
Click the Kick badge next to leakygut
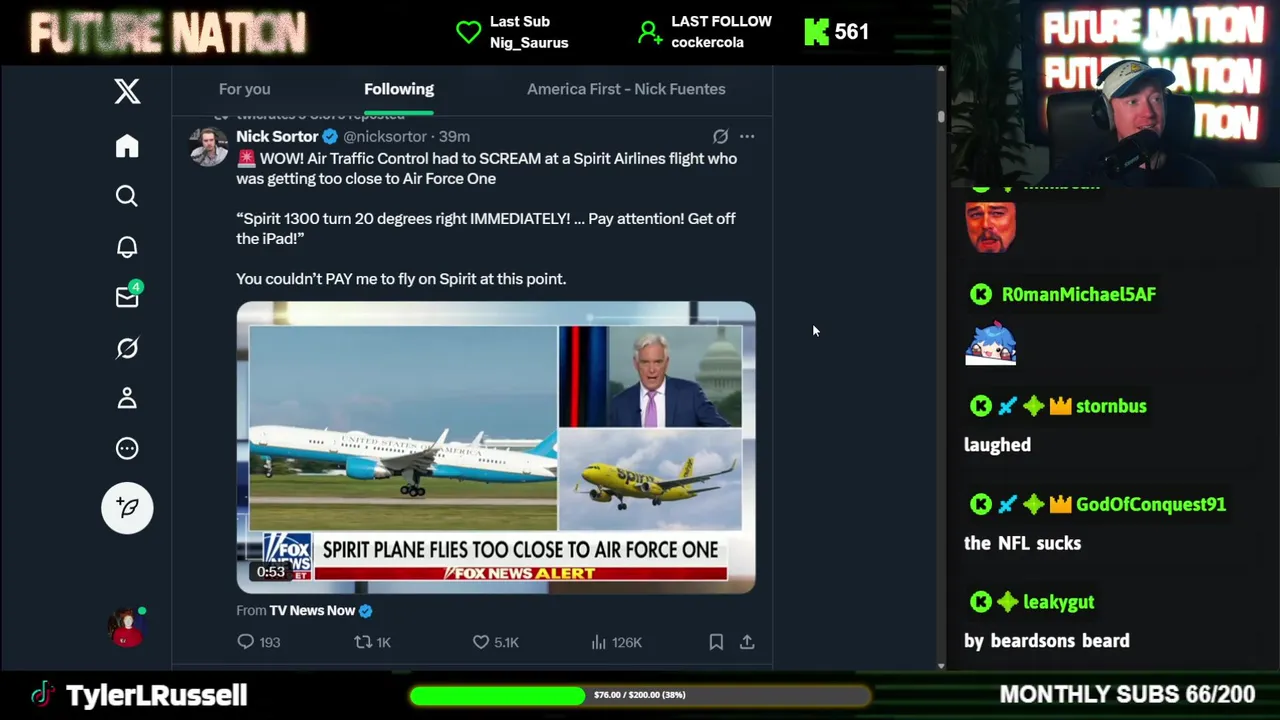981,602
